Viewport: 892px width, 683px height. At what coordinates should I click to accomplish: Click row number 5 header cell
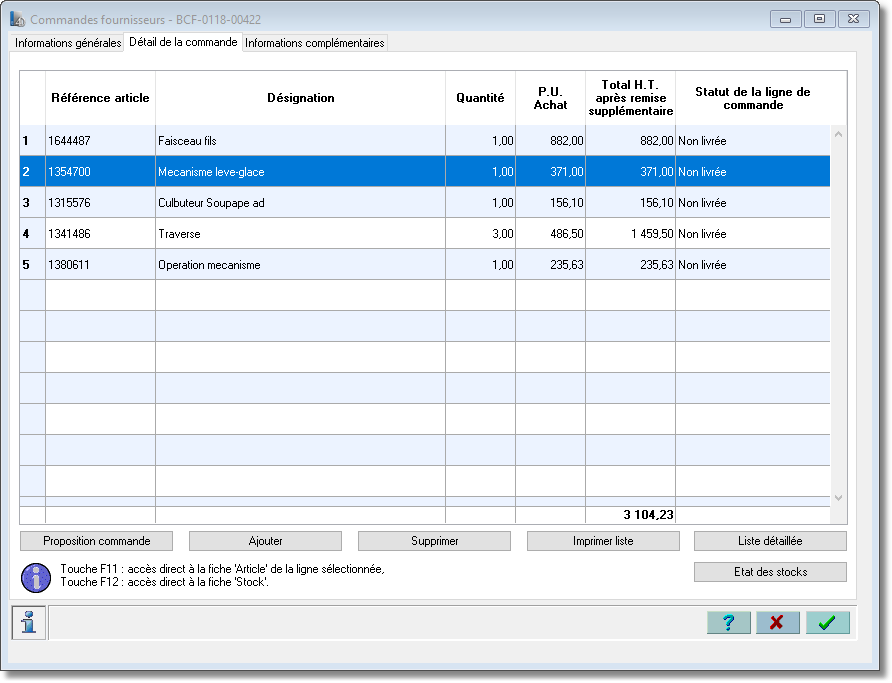click(32, 264)
